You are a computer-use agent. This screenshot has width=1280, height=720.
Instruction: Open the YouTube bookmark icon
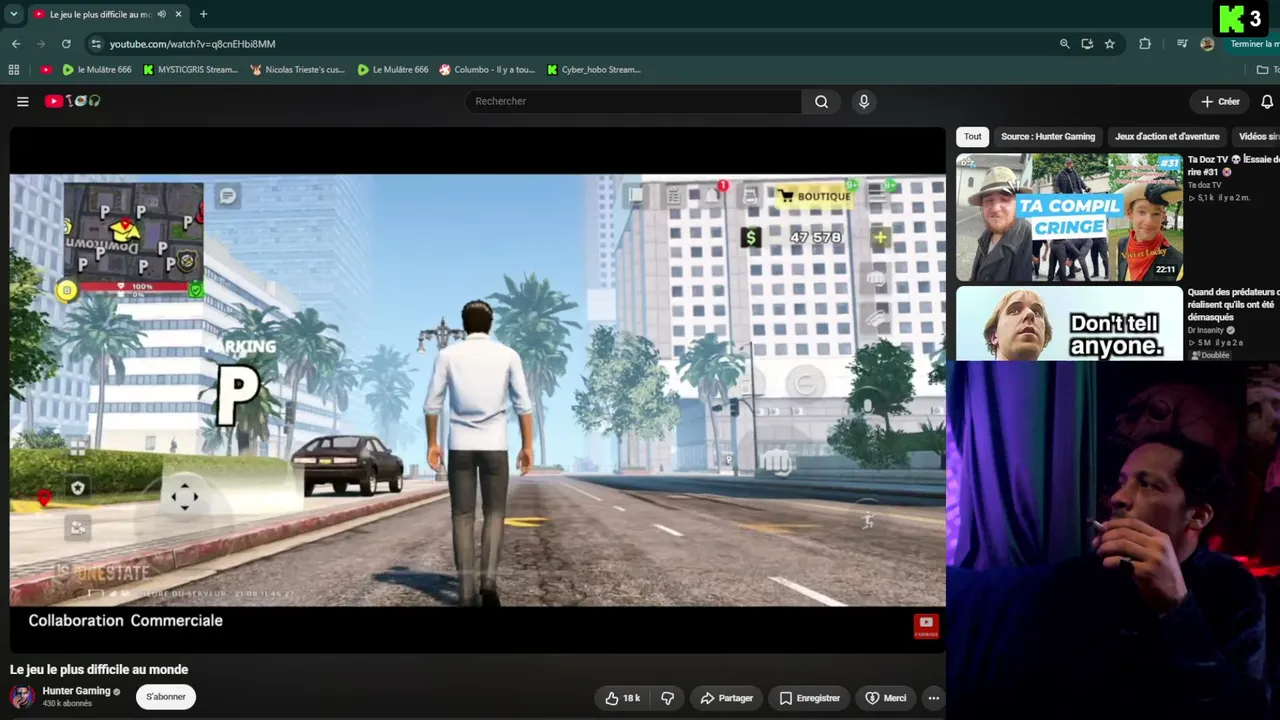click(x=45, y=70)
